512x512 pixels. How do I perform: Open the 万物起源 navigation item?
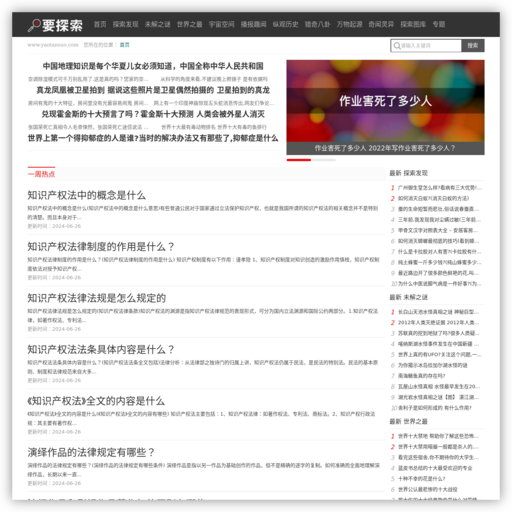(350, 24)
